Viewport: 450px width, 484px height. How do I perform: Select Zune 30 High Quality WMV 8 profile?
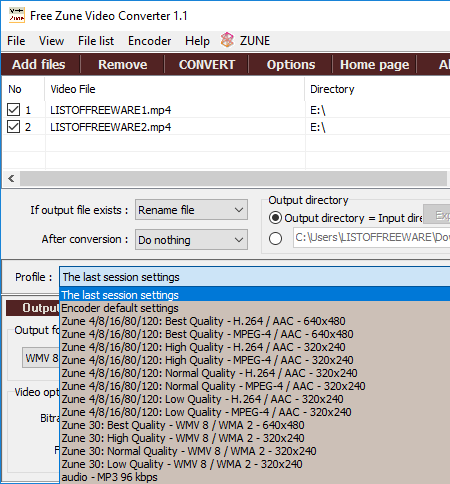tap(255, 438)
